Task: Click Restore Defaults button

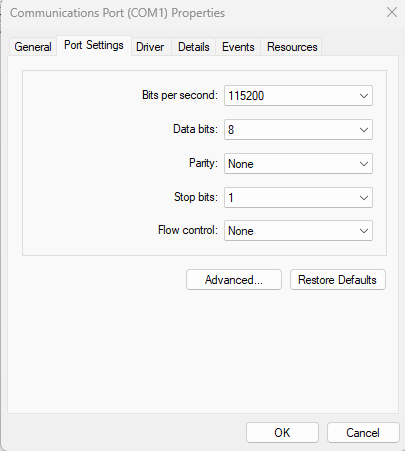Action: click(x=338, y=280)
